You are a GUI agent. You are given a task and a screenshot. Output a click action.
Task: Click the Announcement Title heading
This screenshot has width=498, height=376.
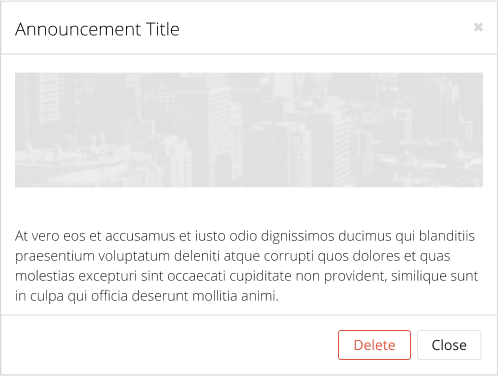coord(97,29)
